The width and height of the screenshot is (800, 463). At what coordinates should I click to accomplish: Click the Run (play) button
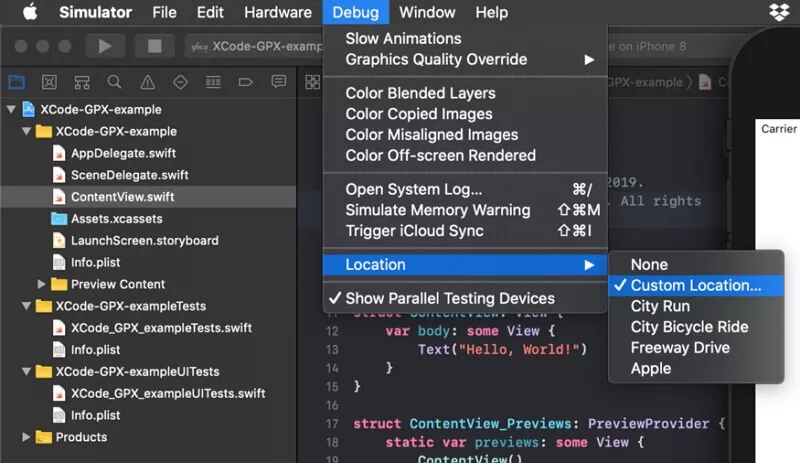point(104,46)
